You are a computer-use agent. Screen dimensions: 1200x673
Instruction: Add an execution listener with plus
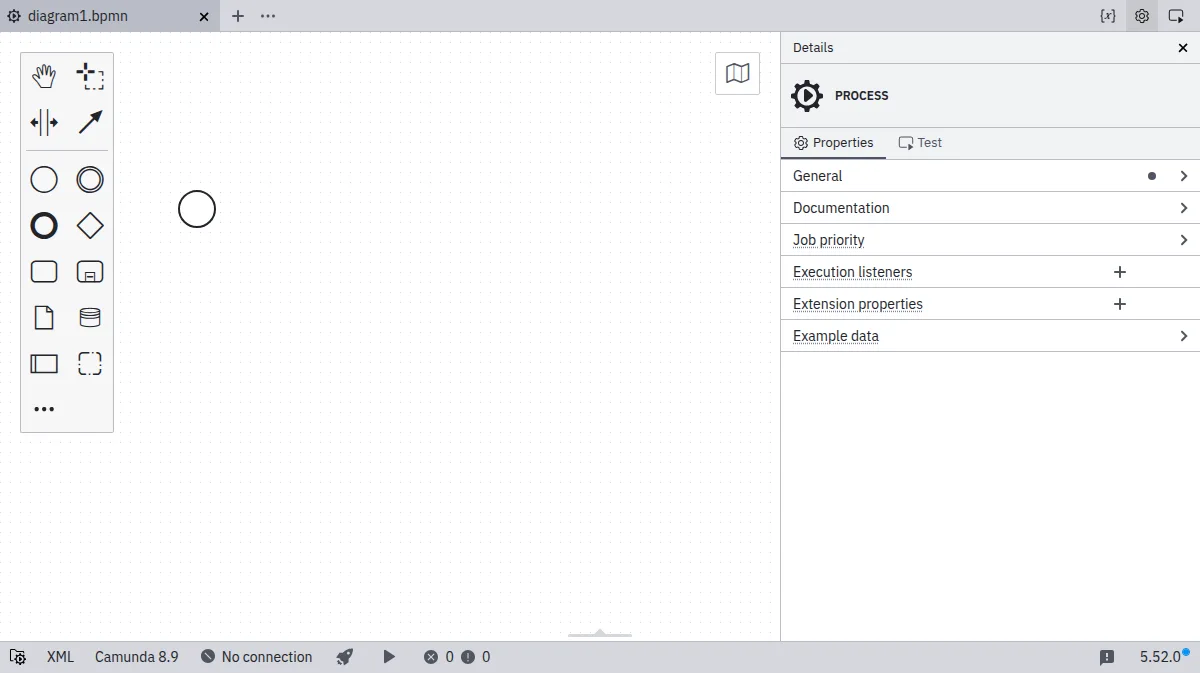pos(1120,272)
